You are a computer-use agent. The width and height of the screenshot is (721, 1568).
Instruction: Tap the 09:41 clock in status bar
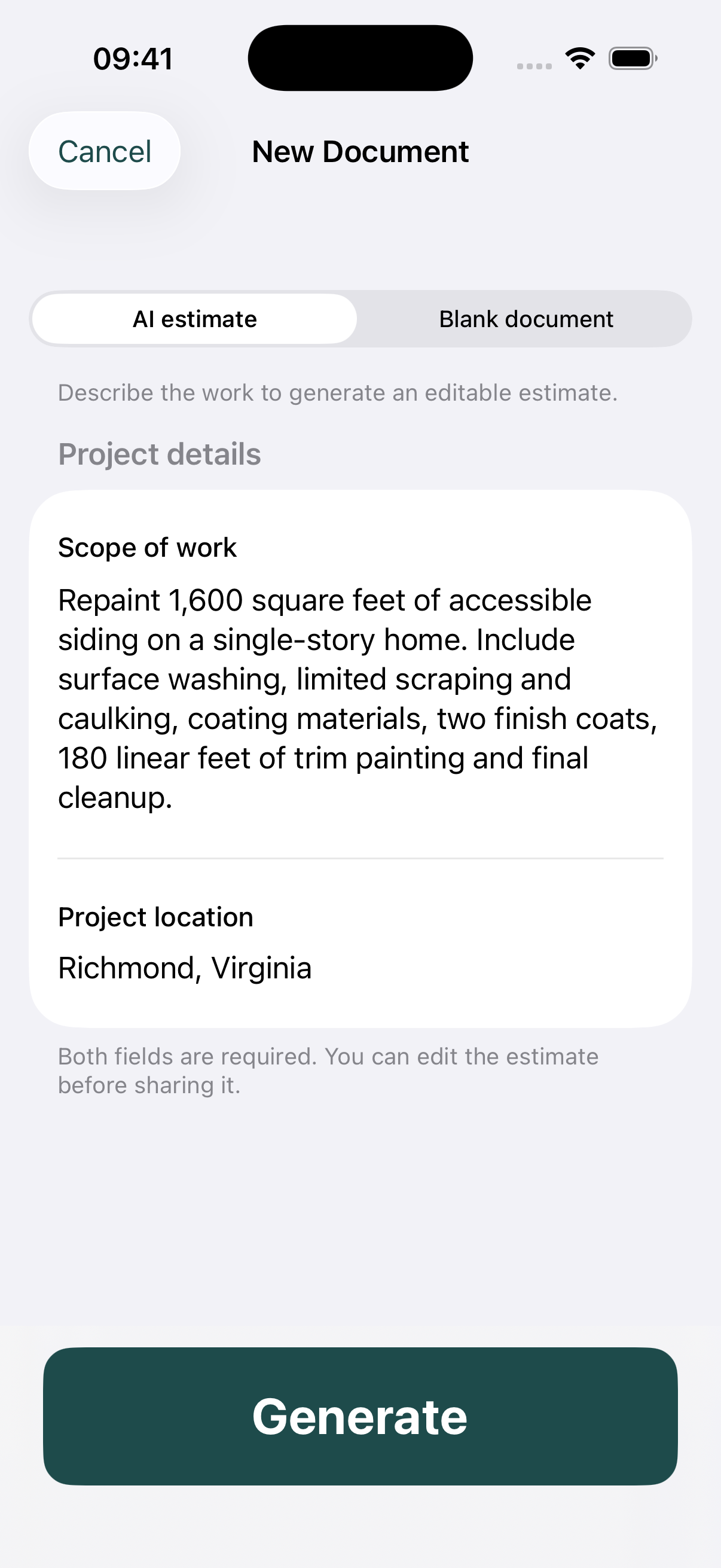tap(133, 59)
